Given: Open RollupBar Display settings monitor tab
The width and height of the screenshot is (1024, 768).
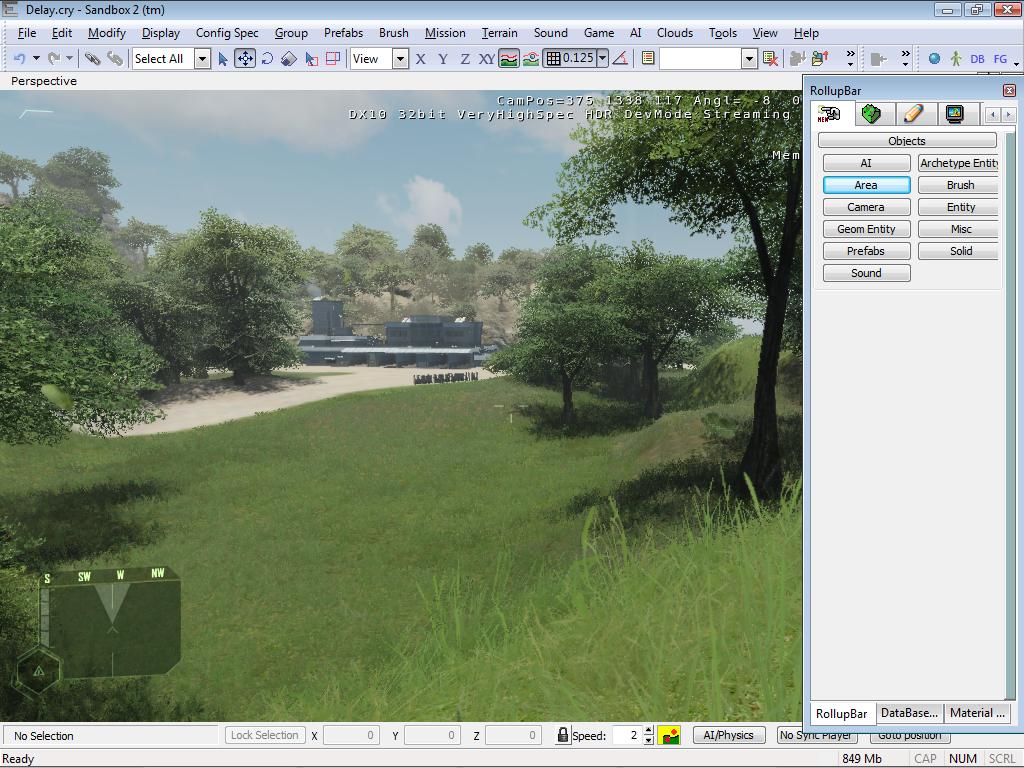Looking at the screenshot, I should [955, 114].
